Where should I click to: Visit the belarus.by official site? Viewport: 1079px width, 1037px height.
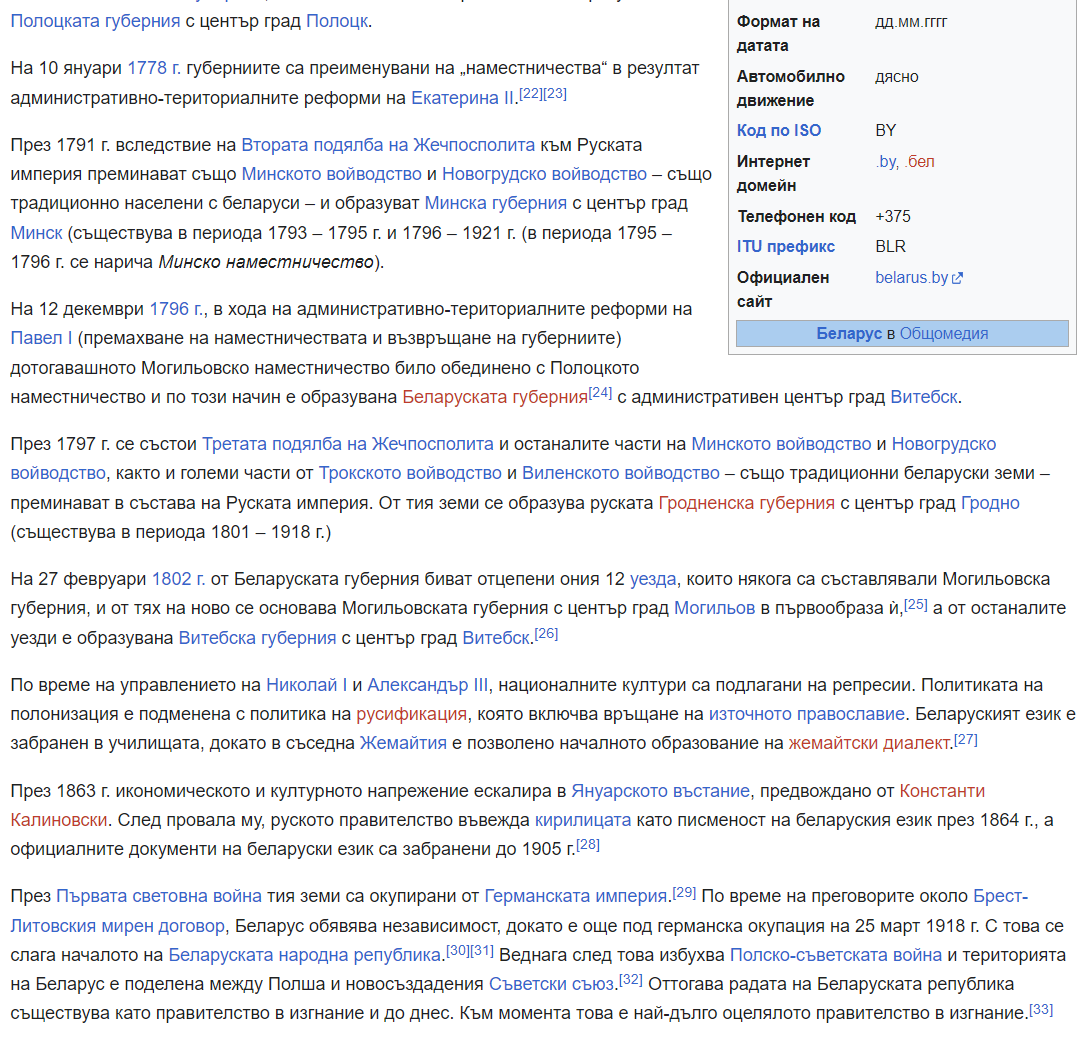[912, 277]
